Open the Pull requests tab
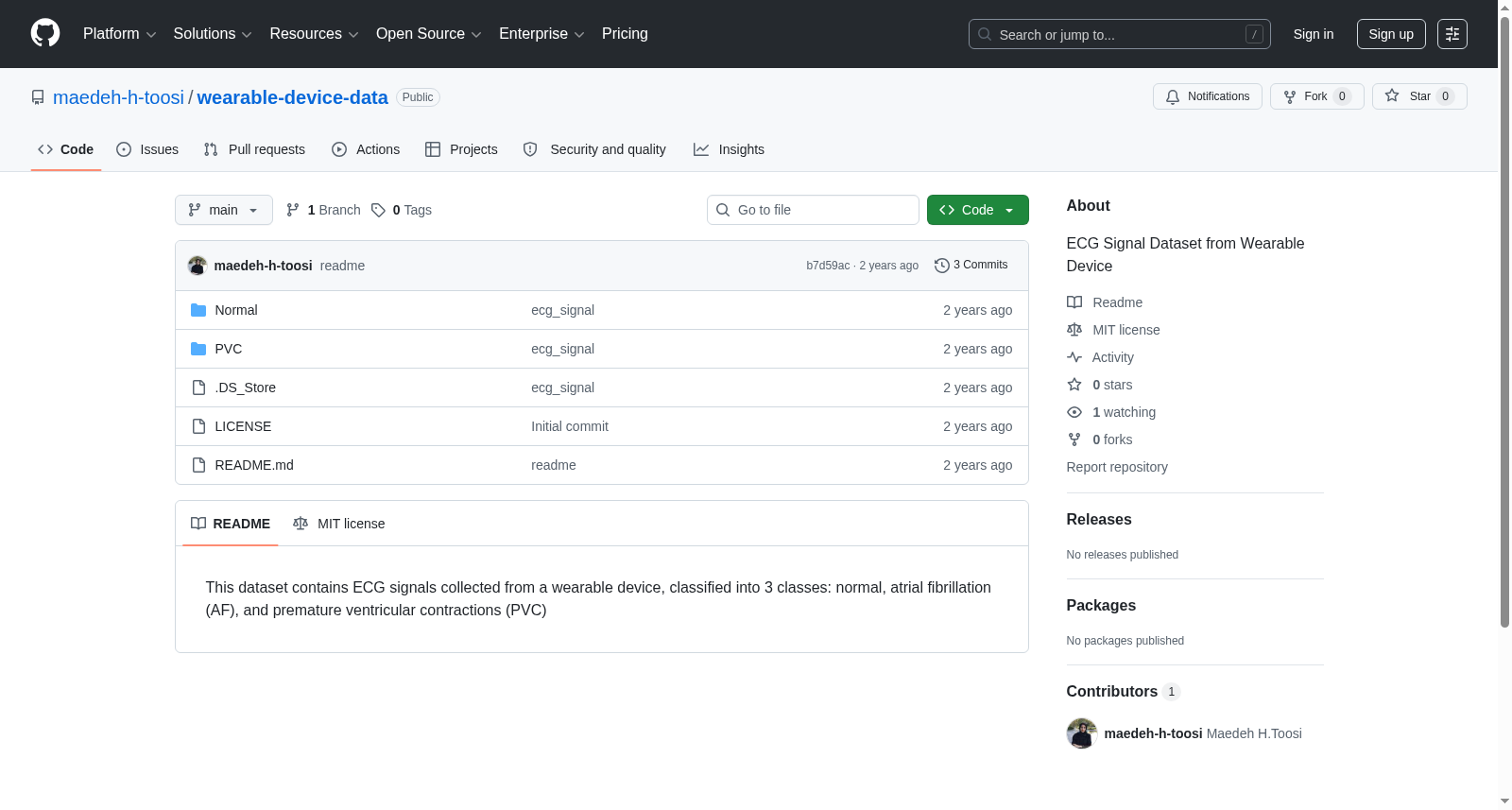Viewport: 1512px width, 810px height. (x=254, y=149)
